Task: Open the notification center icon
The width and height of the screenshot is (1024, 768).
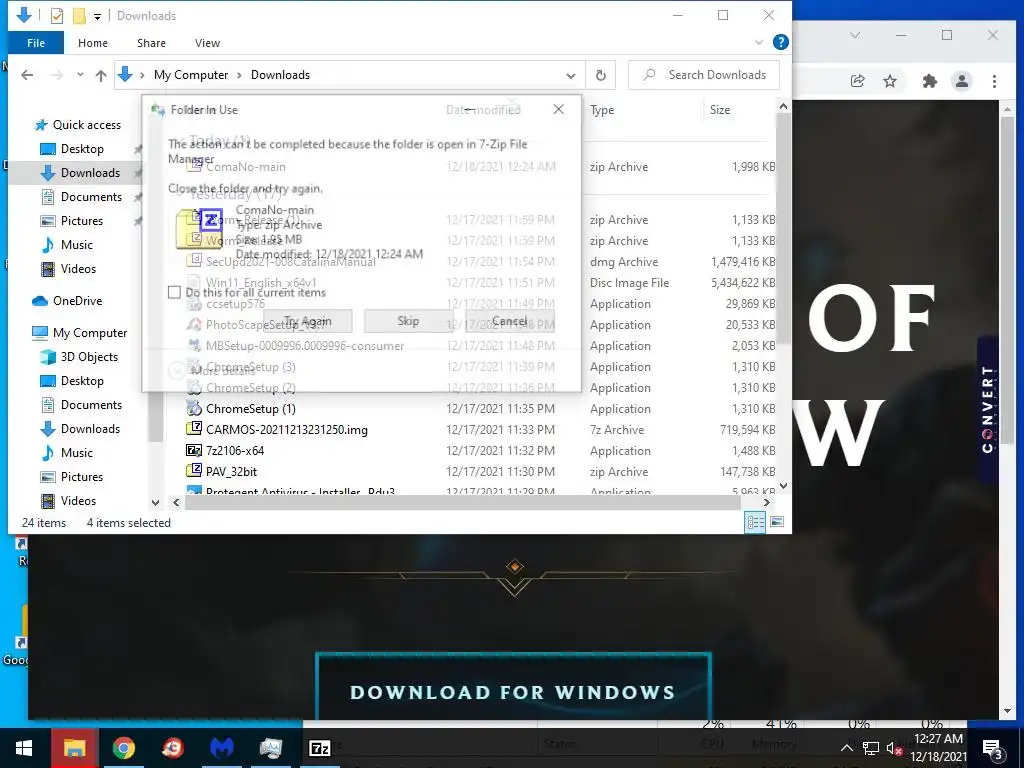Action: [992, 749]
